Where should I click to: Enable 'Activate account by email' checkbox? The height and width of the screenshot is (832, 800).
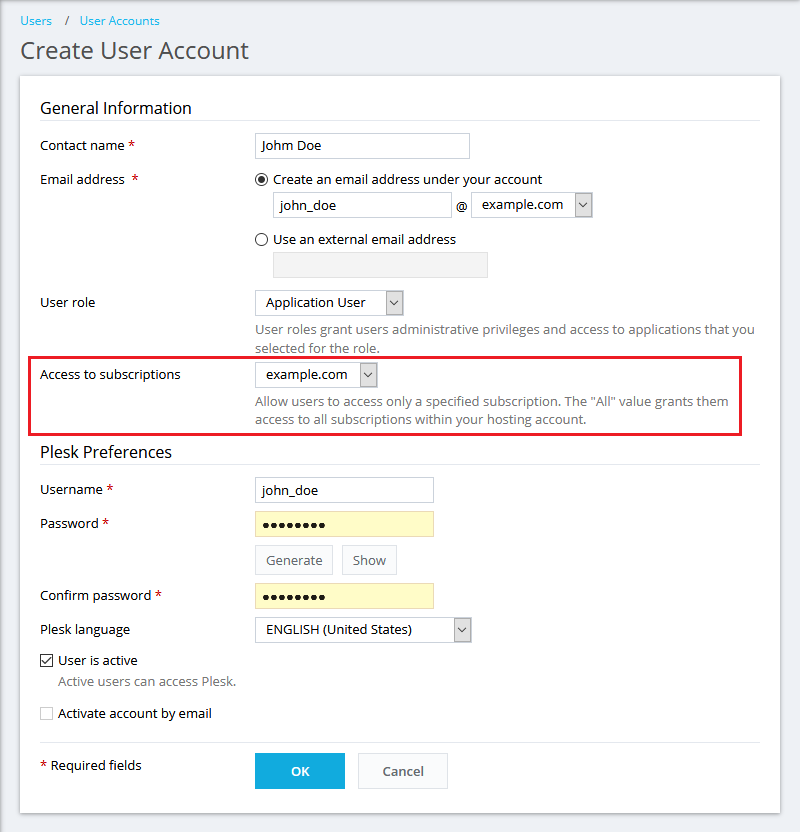(46, 714)
